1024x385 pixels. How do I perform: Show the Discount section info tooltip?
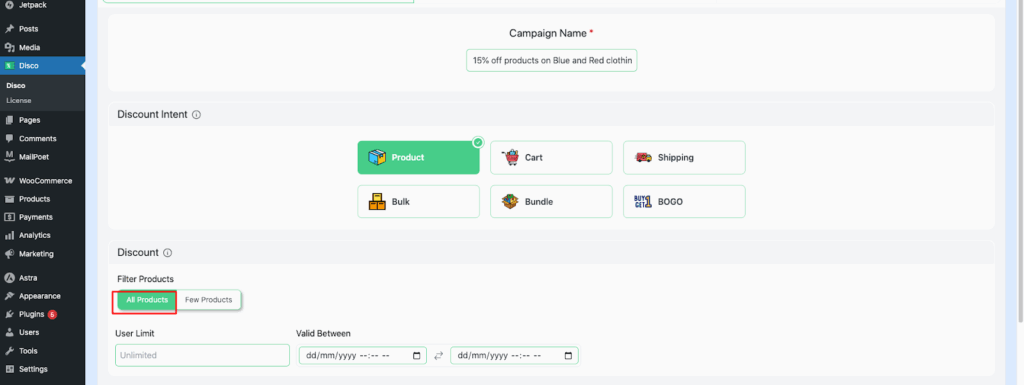pos(168,253)
